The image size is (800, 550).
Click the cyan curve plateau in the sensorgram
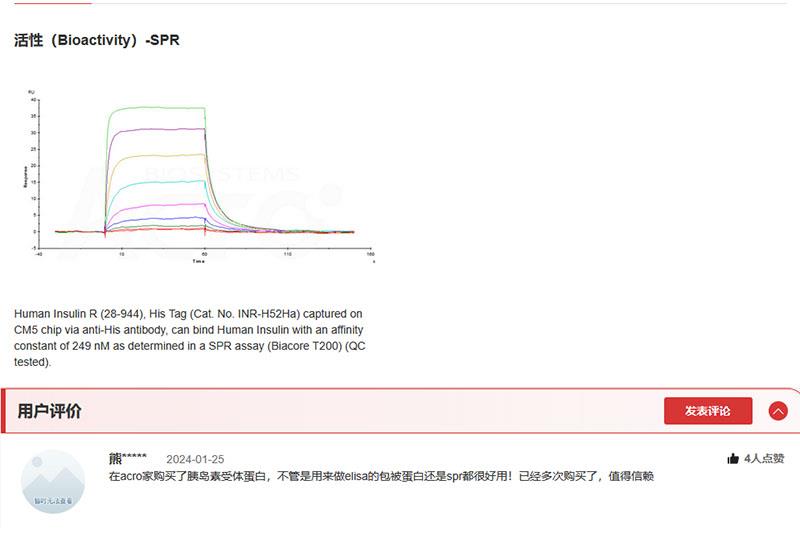160,183
